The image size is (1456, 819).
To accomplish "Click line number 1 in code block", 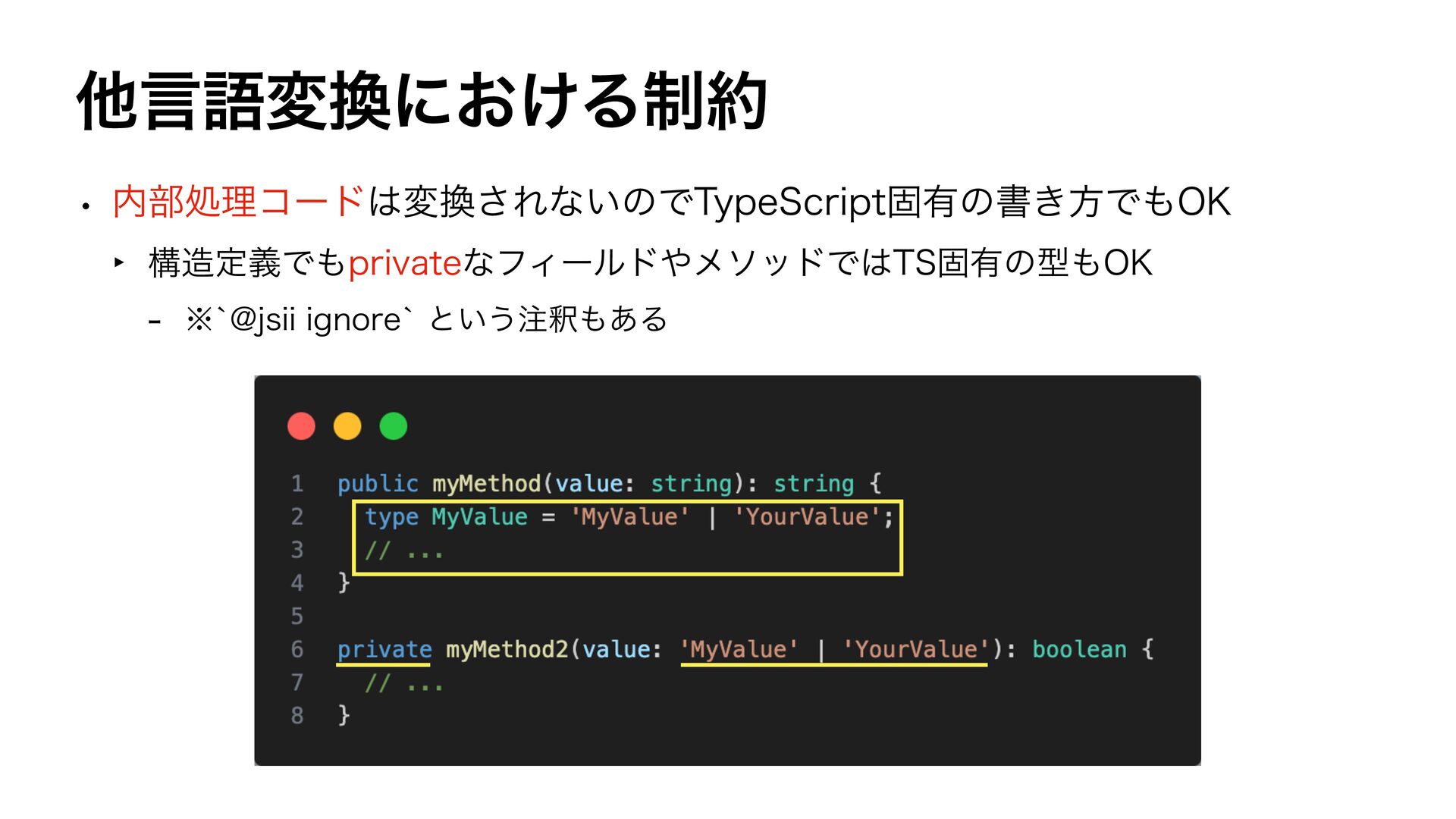I will point(297,484).
